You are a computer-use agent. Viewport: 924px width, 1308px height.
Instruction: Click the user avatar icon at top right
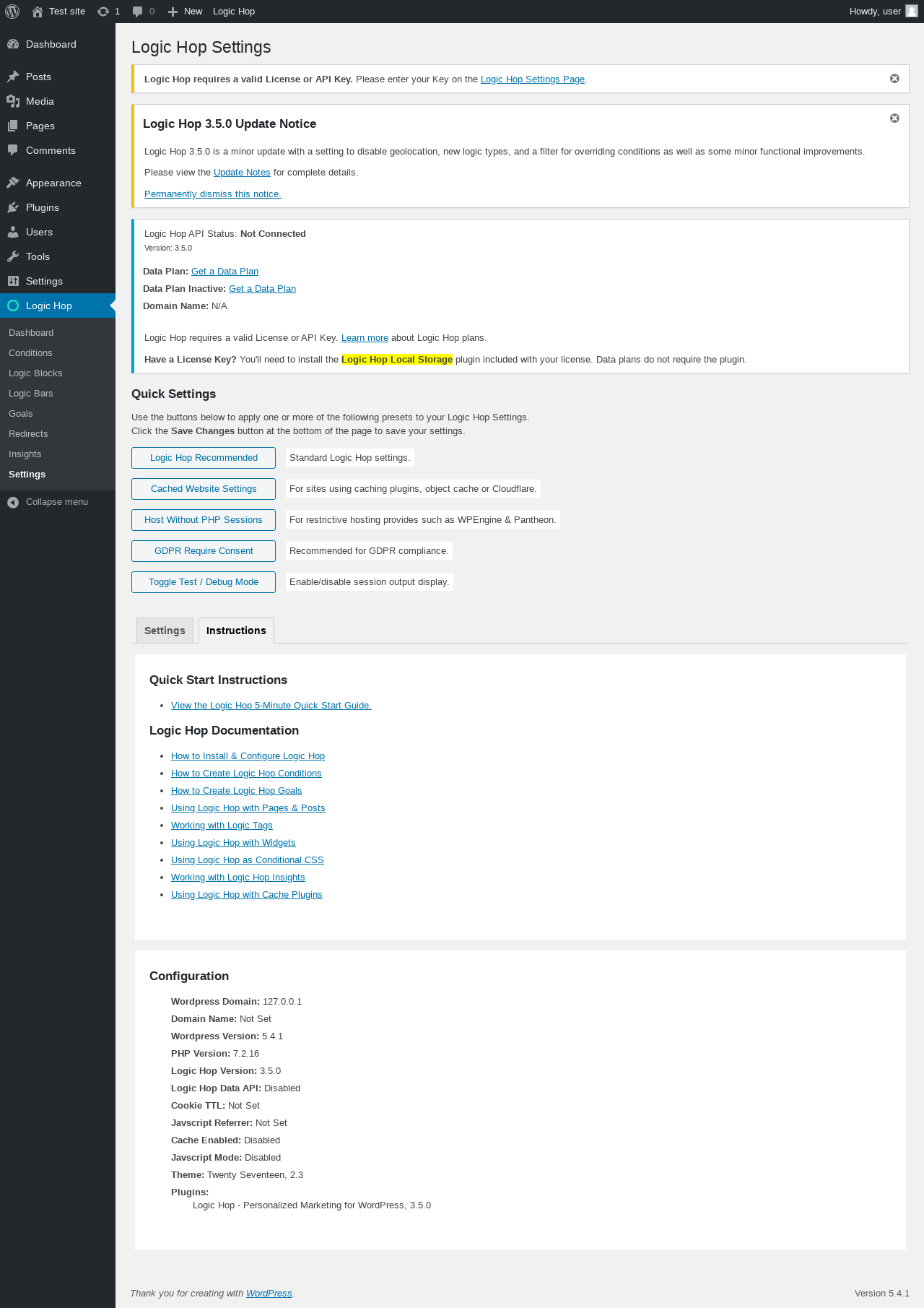point(912,11)
